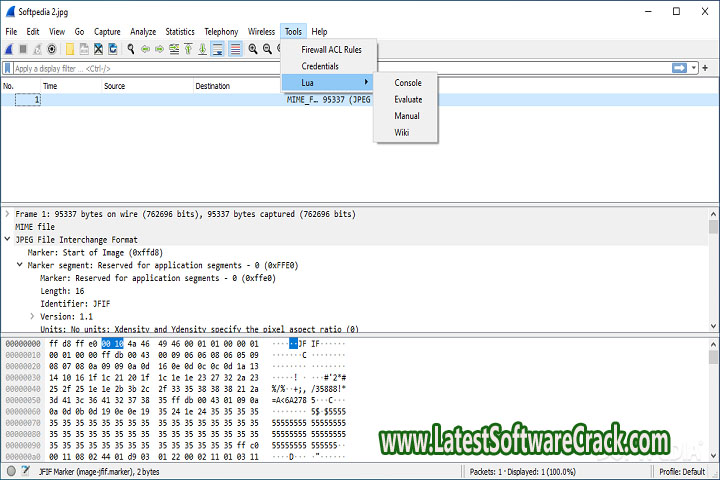Image resolution: width=720 pixels, height=480 pixels.
Task: Select Firewall ACL Rules menu entry
Action: coord(329,50)
